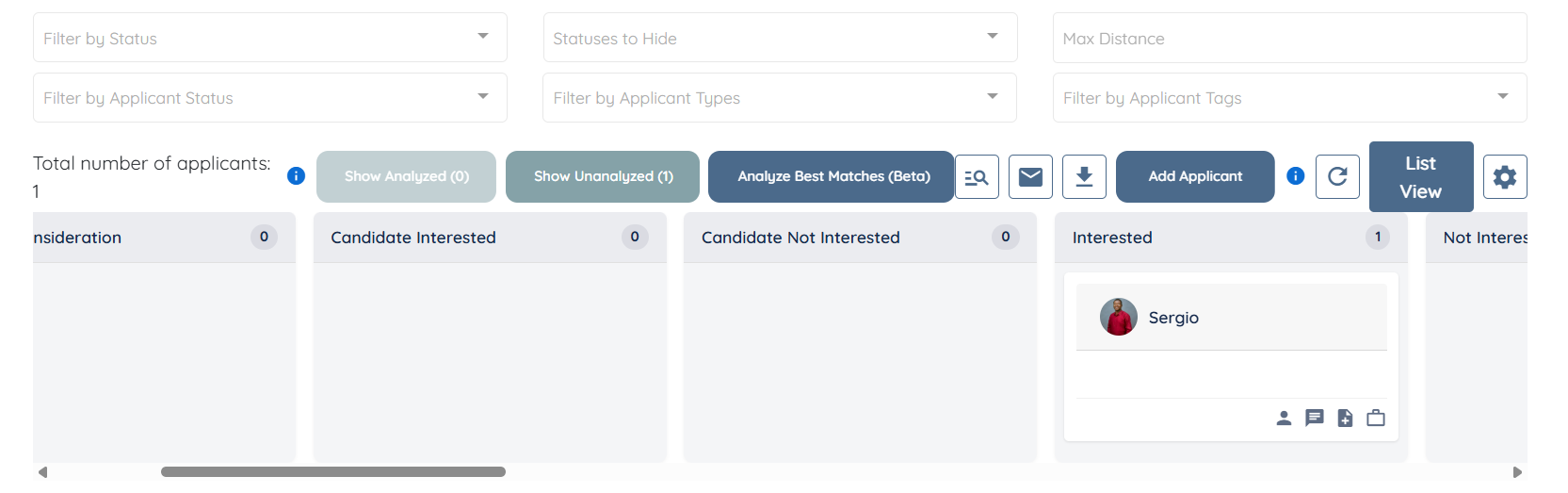Open Sergio's profile person icon

(x=1284, y=419)
